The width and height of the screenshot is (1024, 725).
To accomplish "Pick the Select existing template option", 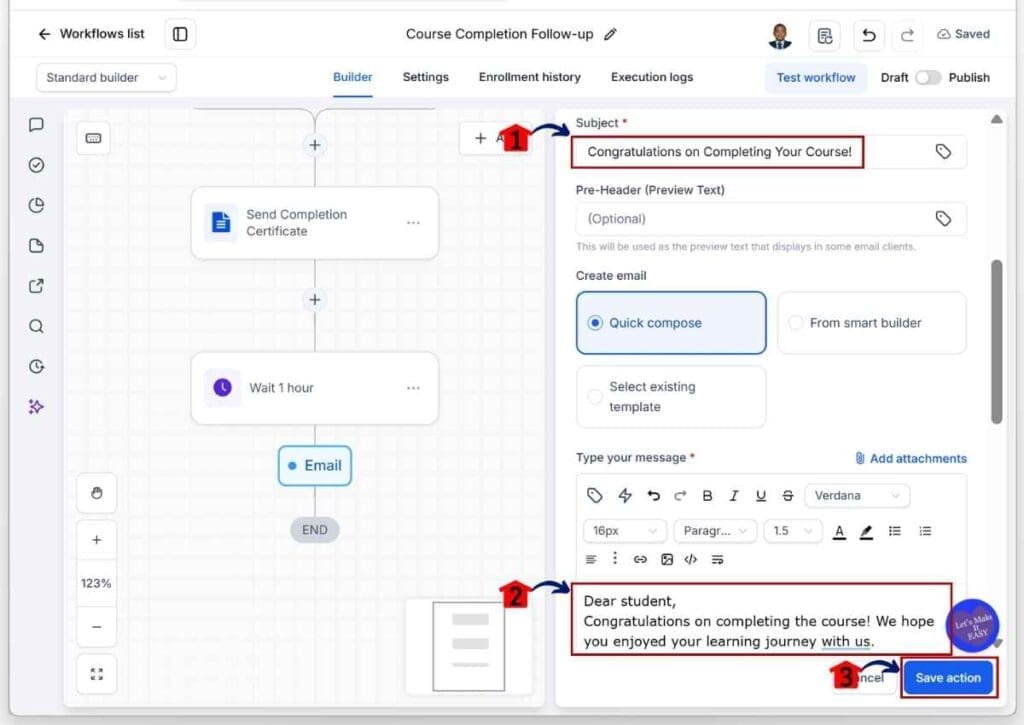I will 671,396.
